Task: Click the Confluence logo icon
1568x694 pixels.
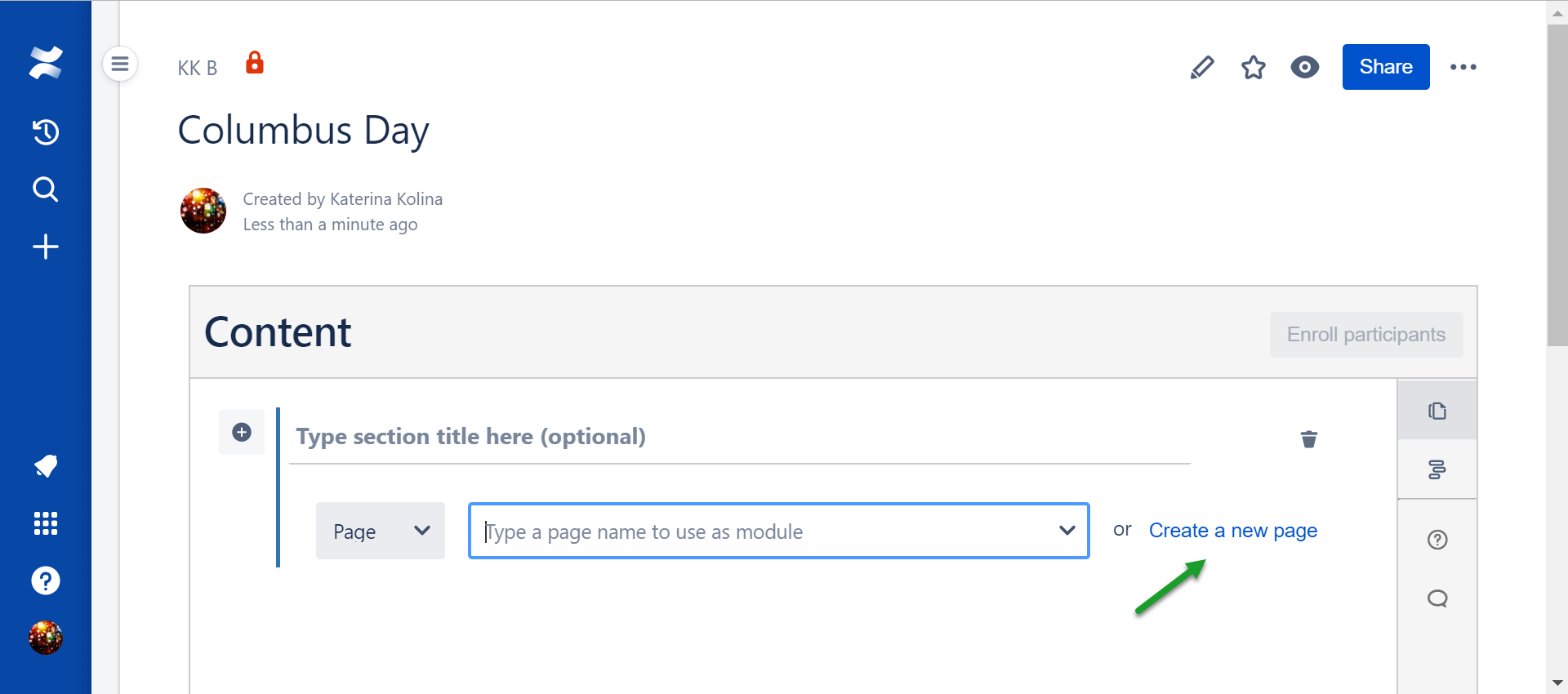Action: click(x=46, y=63)
